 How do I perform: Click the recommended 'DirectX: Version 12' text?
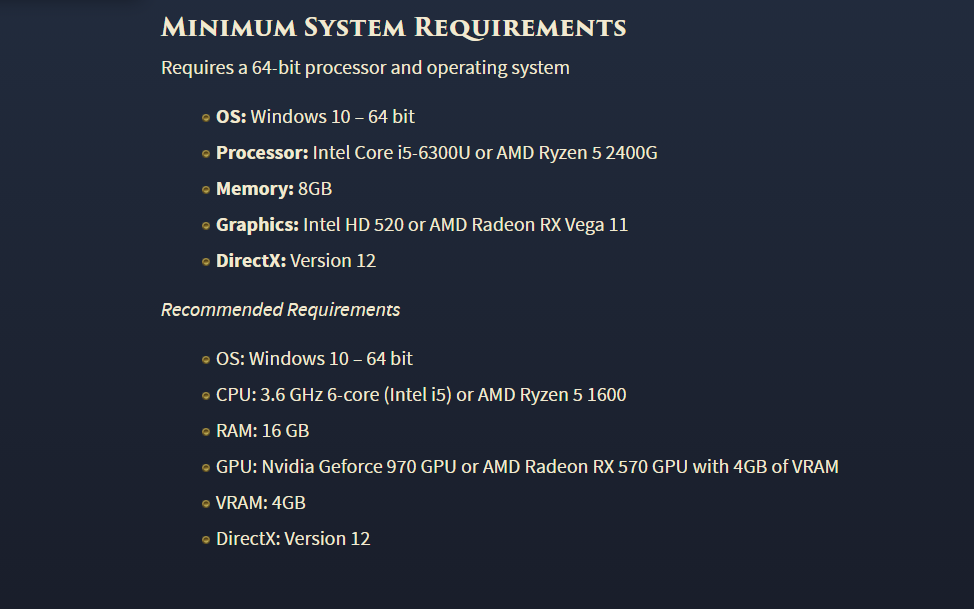point(293,539)
